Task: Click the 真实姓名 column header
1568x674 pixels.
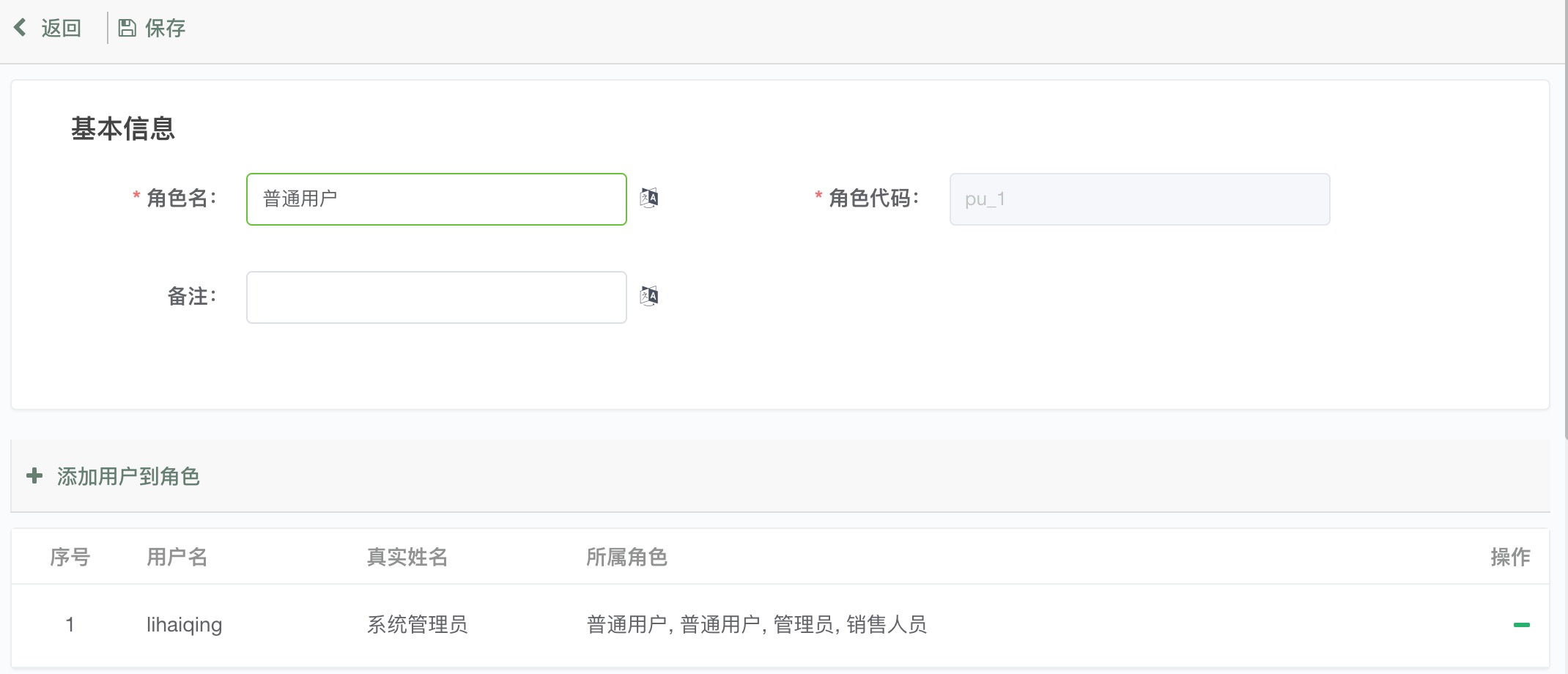Action: click(x=407, y=557)
